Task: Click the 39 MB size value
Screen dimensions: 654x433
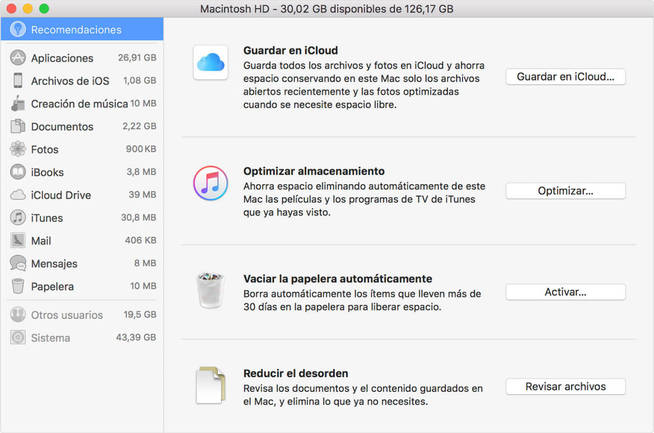Action: tap(143, 195)
